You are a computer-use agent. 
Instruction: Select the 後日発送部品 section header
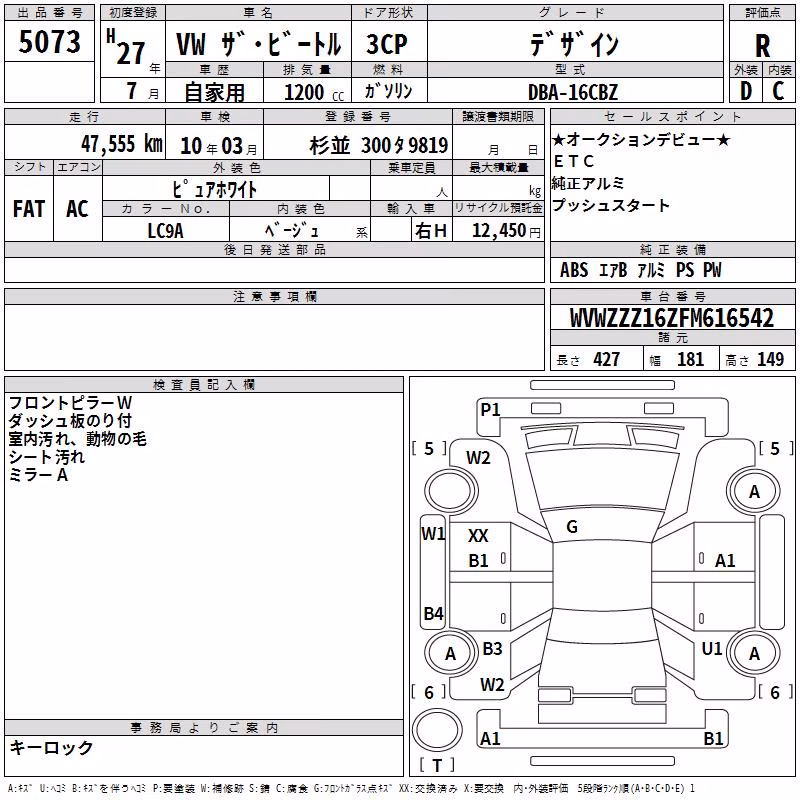tap(274, 249)
